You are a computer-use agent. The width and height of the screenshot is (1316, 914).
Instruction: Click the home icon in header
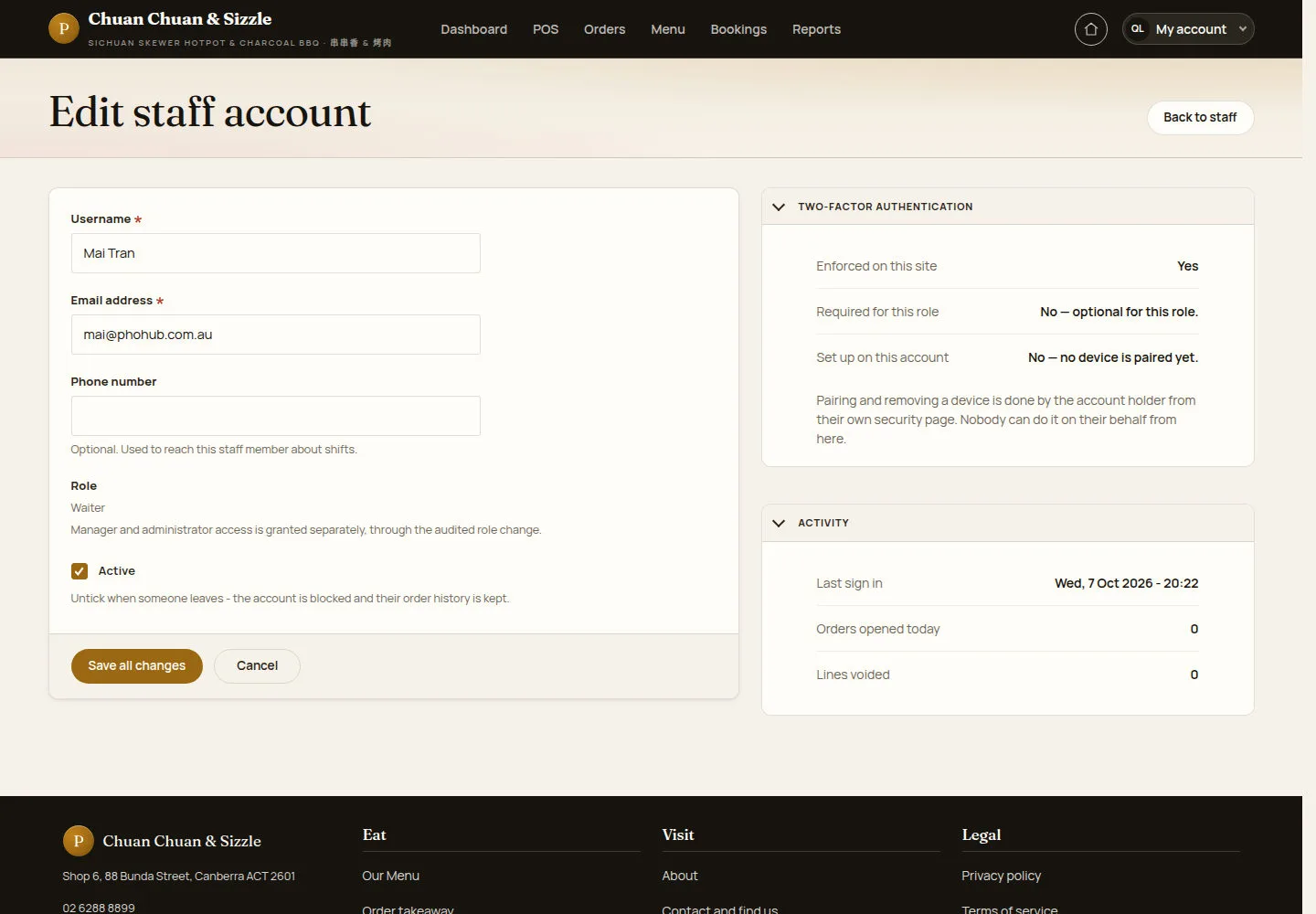point(1090,29)
